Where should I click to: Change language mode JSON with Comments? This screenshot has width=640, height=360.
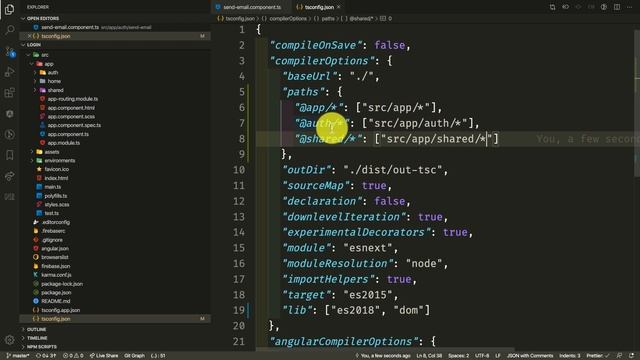coord(530,356)
